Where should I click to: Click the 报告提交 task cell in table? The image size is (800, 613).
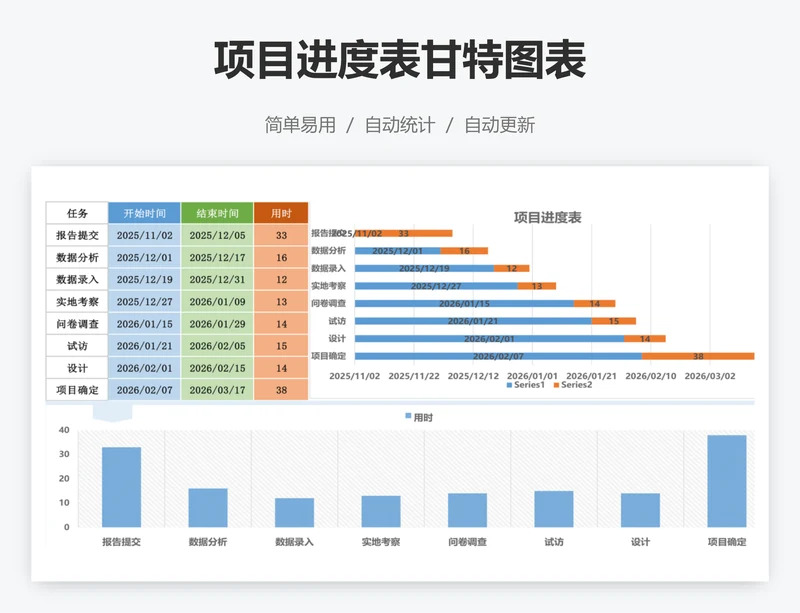pyautogui.click(x=77, y=235)
